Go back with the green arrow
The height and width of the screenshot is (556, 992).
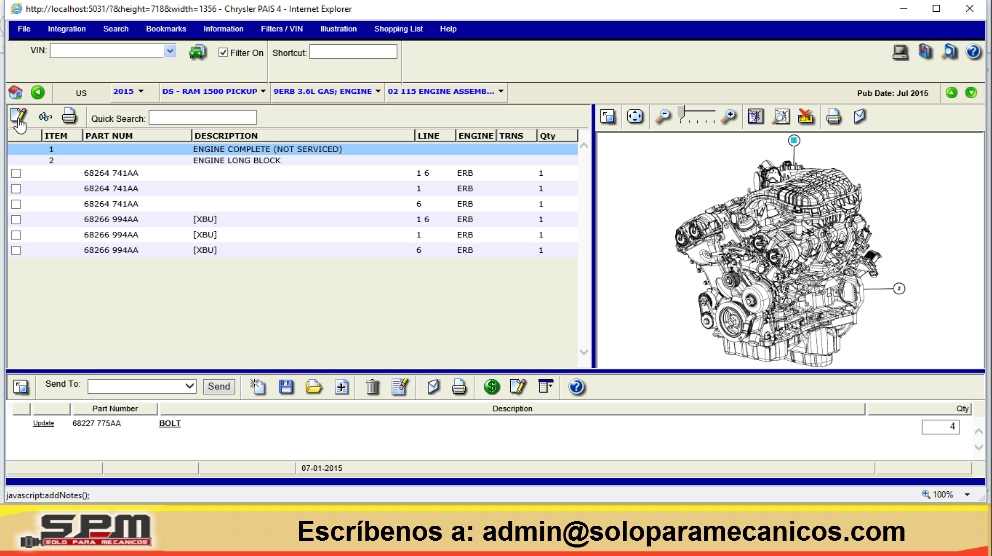click(38, 92)
